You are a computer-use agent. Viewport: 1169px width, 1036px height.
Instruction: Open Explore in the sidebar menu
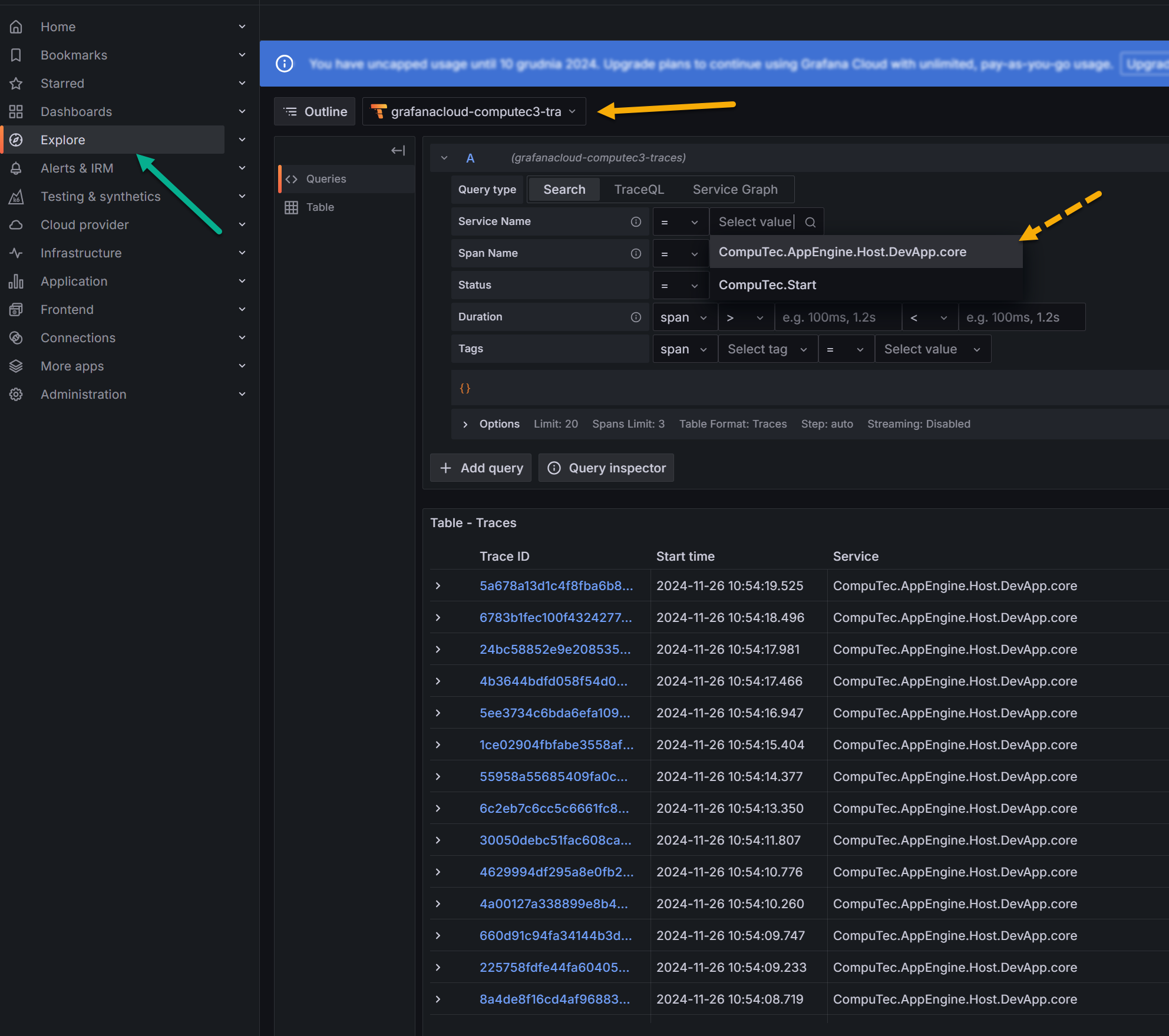coord(113,140)
